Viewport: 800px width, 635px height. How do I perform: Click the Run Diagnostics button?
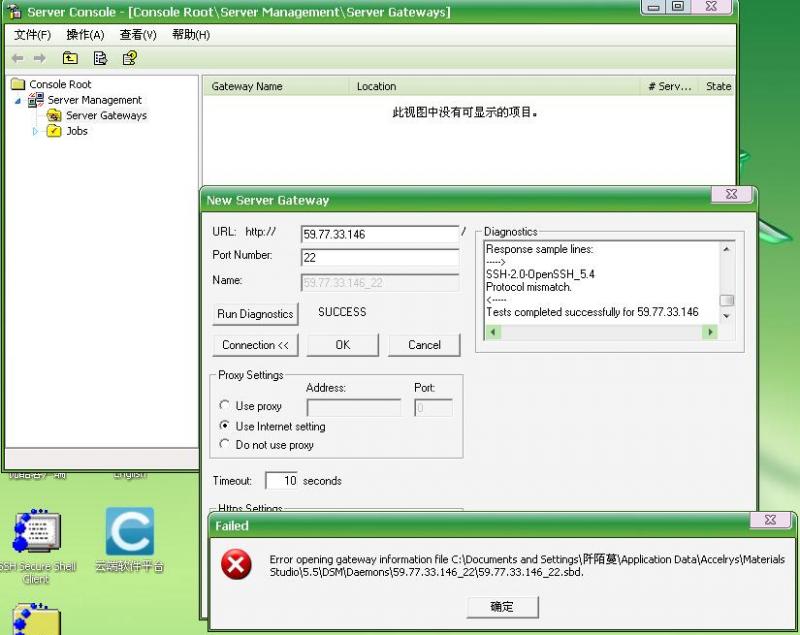pyautogui.click(x=255, y=314)
